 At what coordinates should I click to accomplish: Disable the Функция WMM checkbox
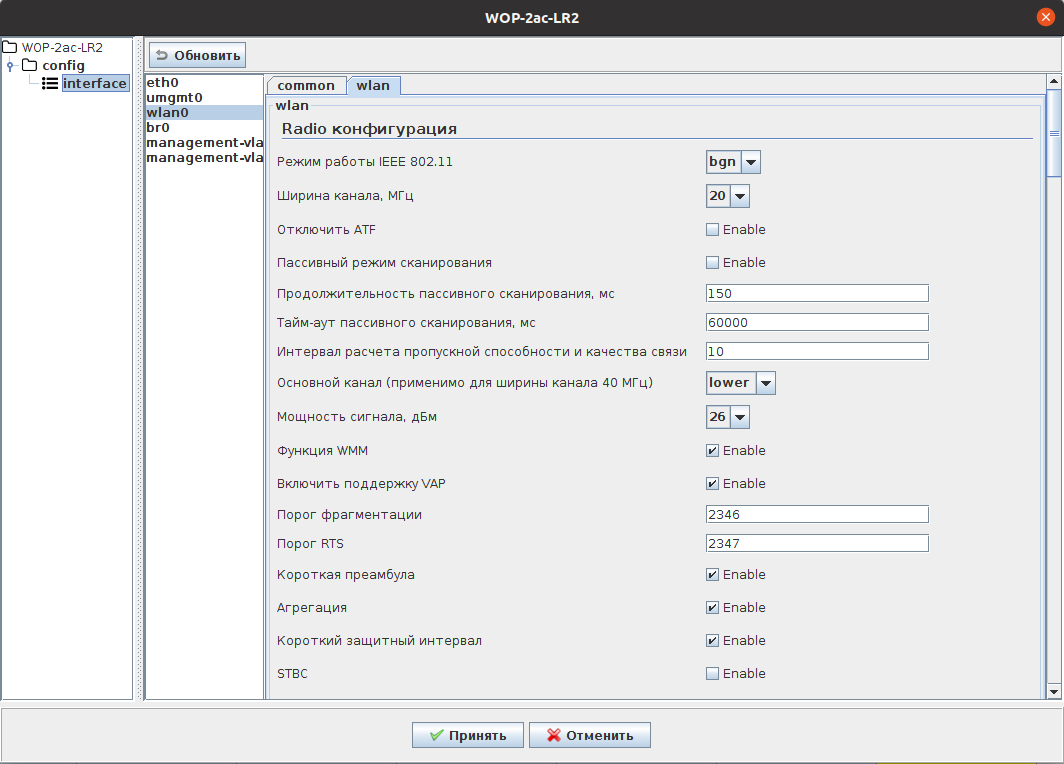(x=712, y=451)
